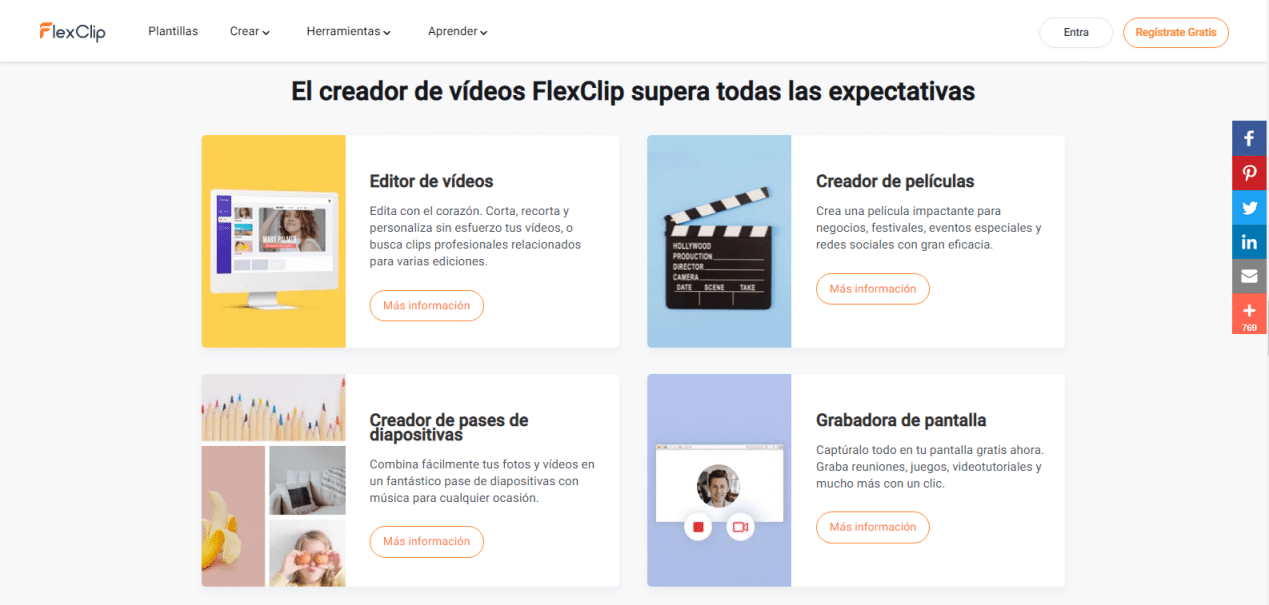The width and height of the screenshot is (1269, 605).
Task: Send by email envelope icon
Action: pyautogui.click(x=1249, y=276)
